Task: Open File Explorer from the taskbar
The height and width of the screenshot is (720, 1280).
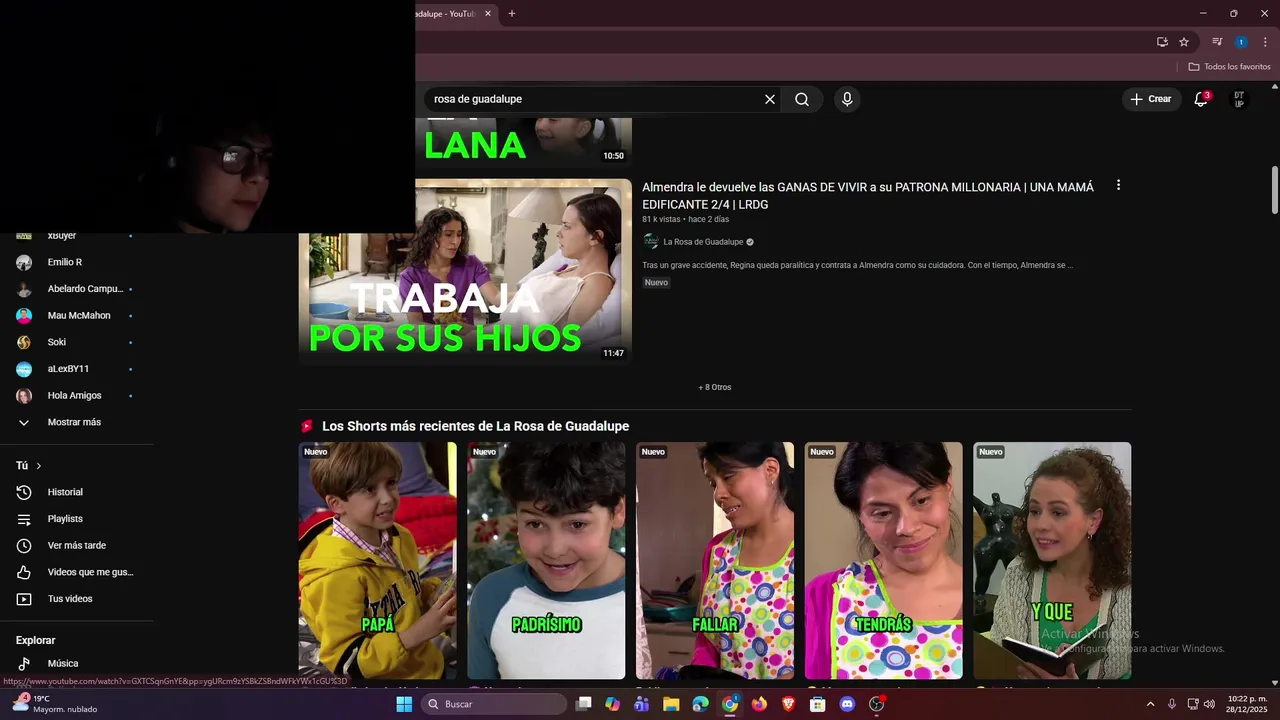Action: click(671, 704)
